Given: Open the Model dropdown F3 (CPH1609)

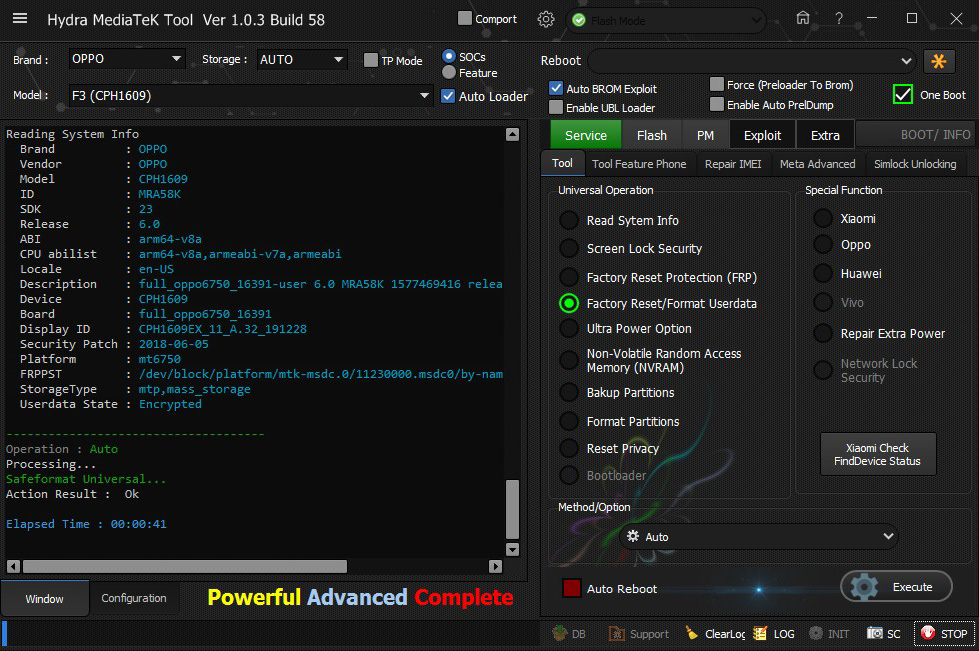Looking at the screenshot, I should pyautogui.click(x=251, y=95).
